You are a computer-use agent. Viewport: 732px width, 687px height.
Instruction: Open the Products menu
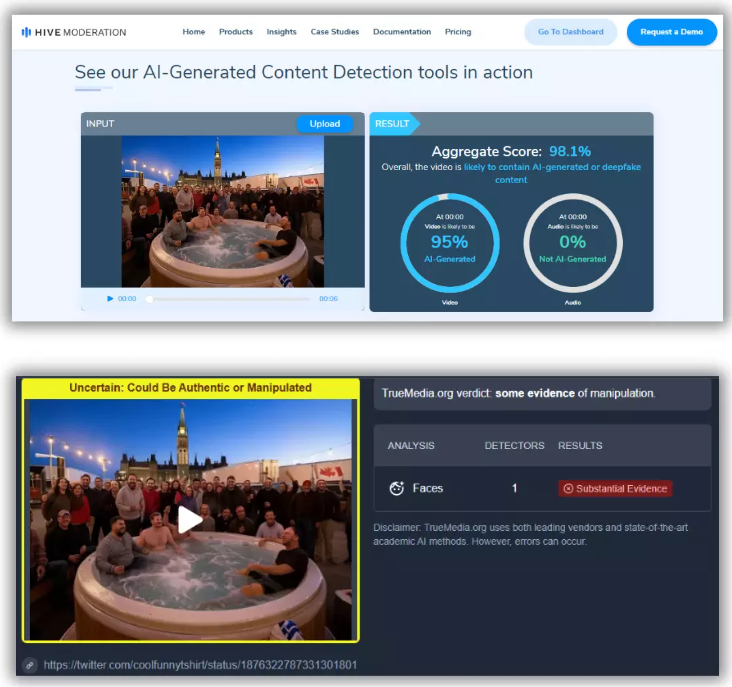tap(236, 32)
